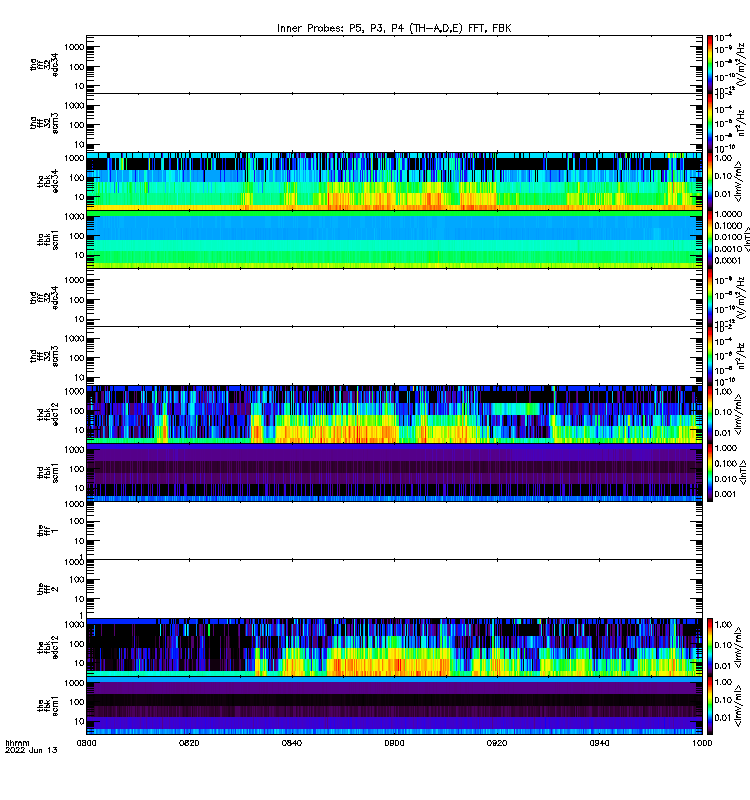Screen dimensions: 750x800
Task: Click the thd fbk scm1 color bar
Action: tap(710, 472)
